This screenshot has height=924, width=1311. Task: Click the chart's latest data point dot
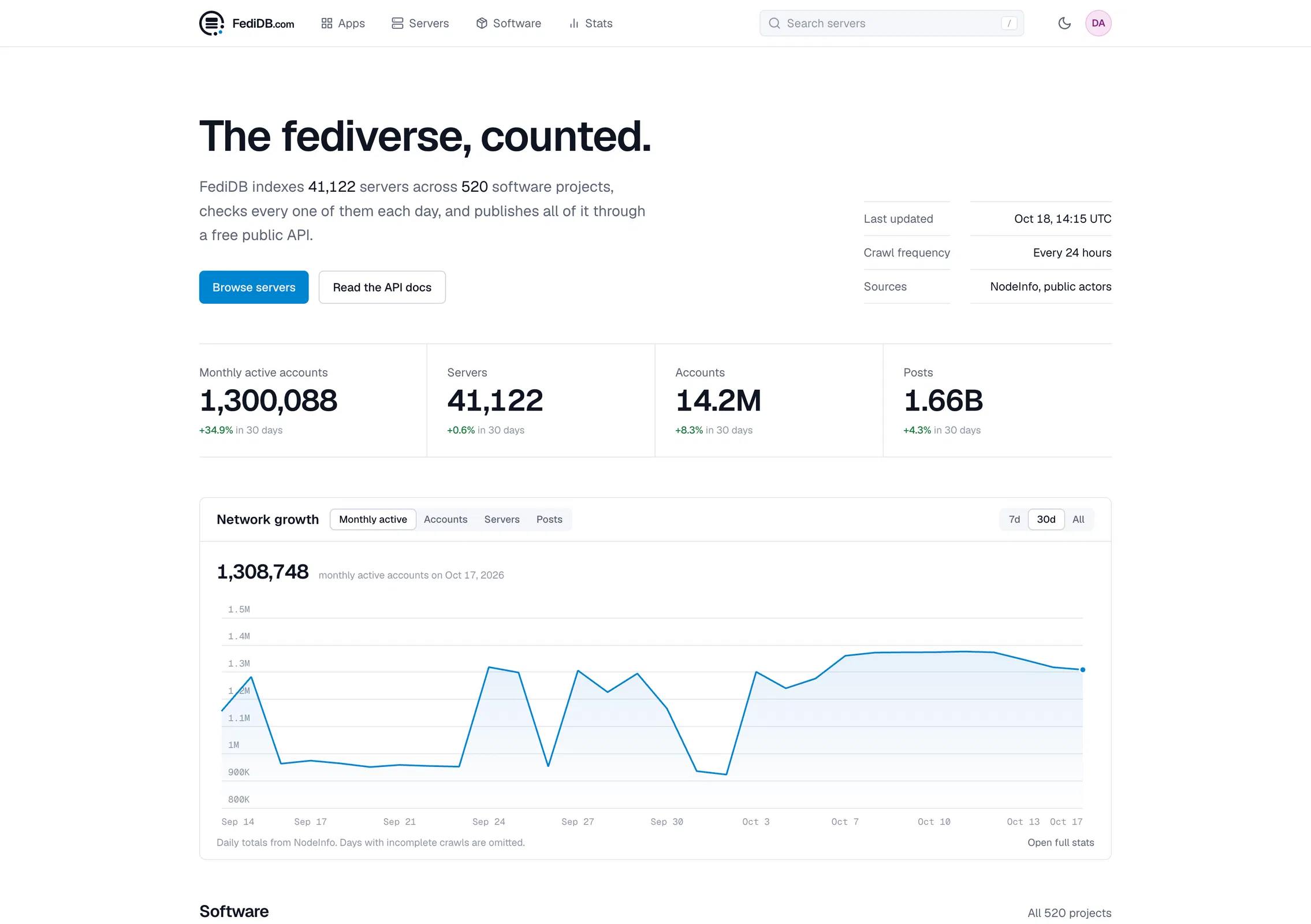click(1083, 670)
